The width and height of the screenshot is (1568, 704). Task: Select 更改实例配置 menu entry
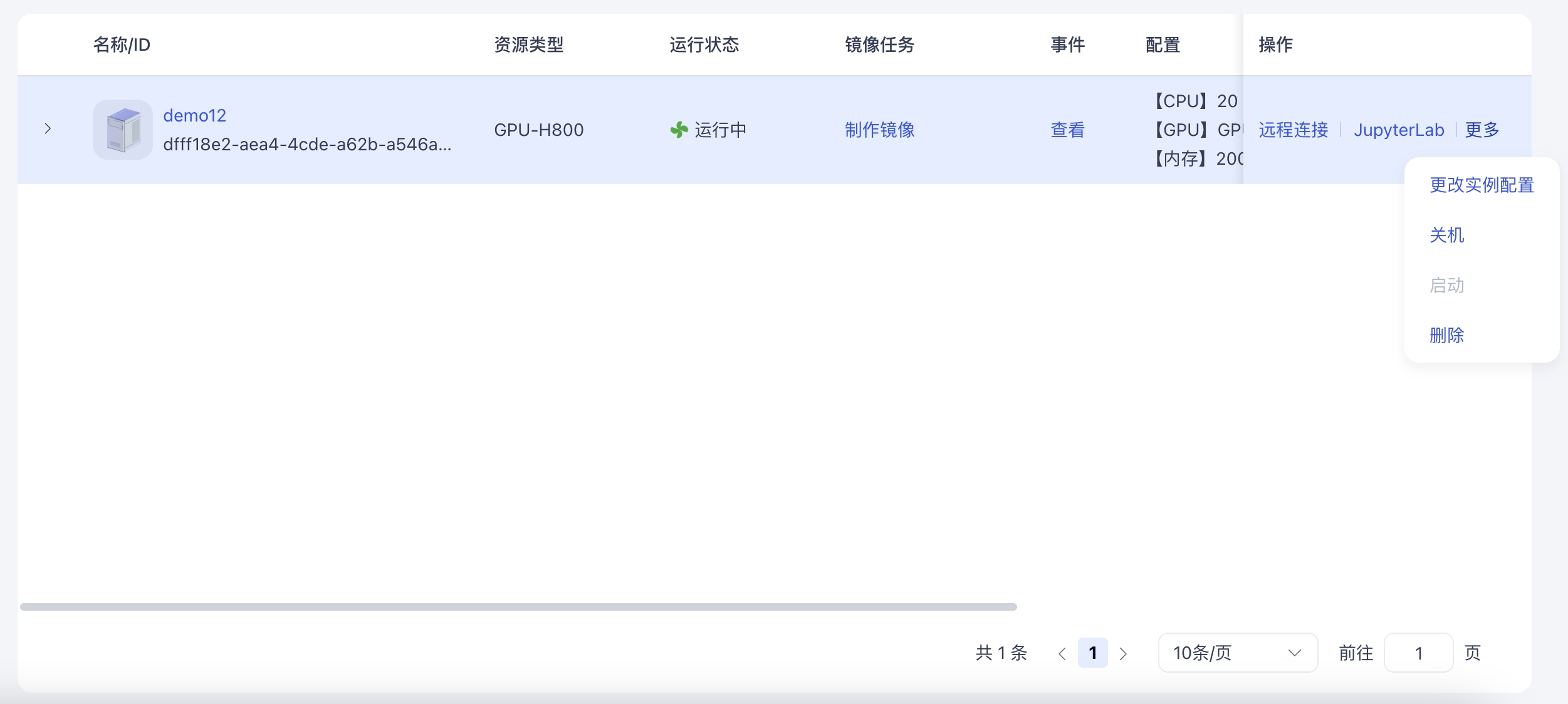[x=1482, y=185]
